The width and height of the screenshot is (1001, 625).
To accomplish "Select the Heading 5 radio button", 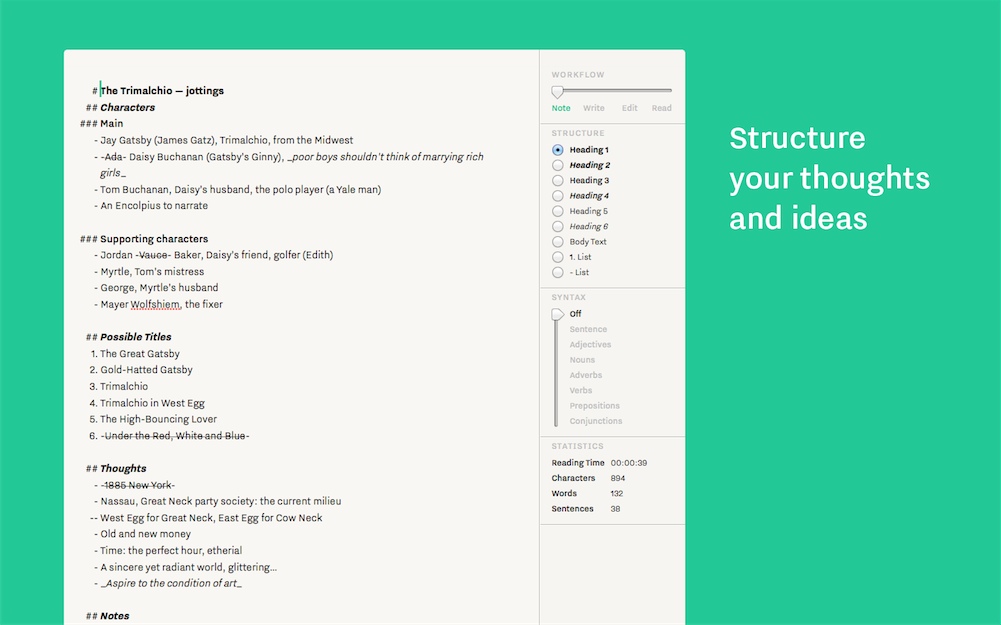I will click(557, 211).
